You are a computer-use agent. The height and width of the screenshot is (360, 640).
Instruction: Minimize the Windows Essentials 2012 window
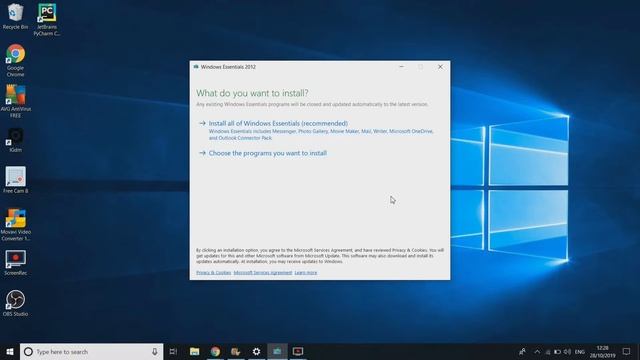402,67
